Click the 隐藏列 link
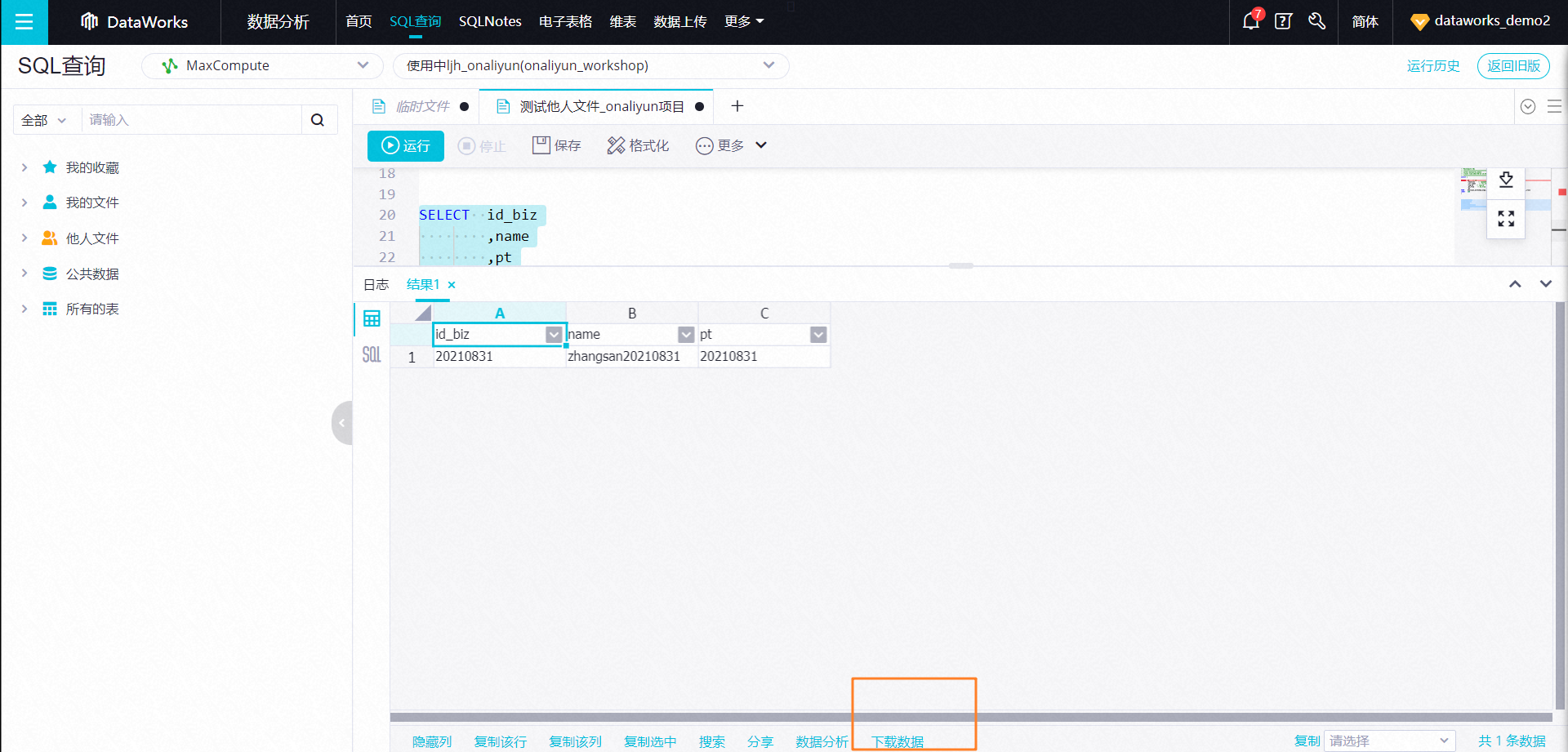Image resolution: width=1568 pixels, height=752 pixels. click(x=432, y=741)
